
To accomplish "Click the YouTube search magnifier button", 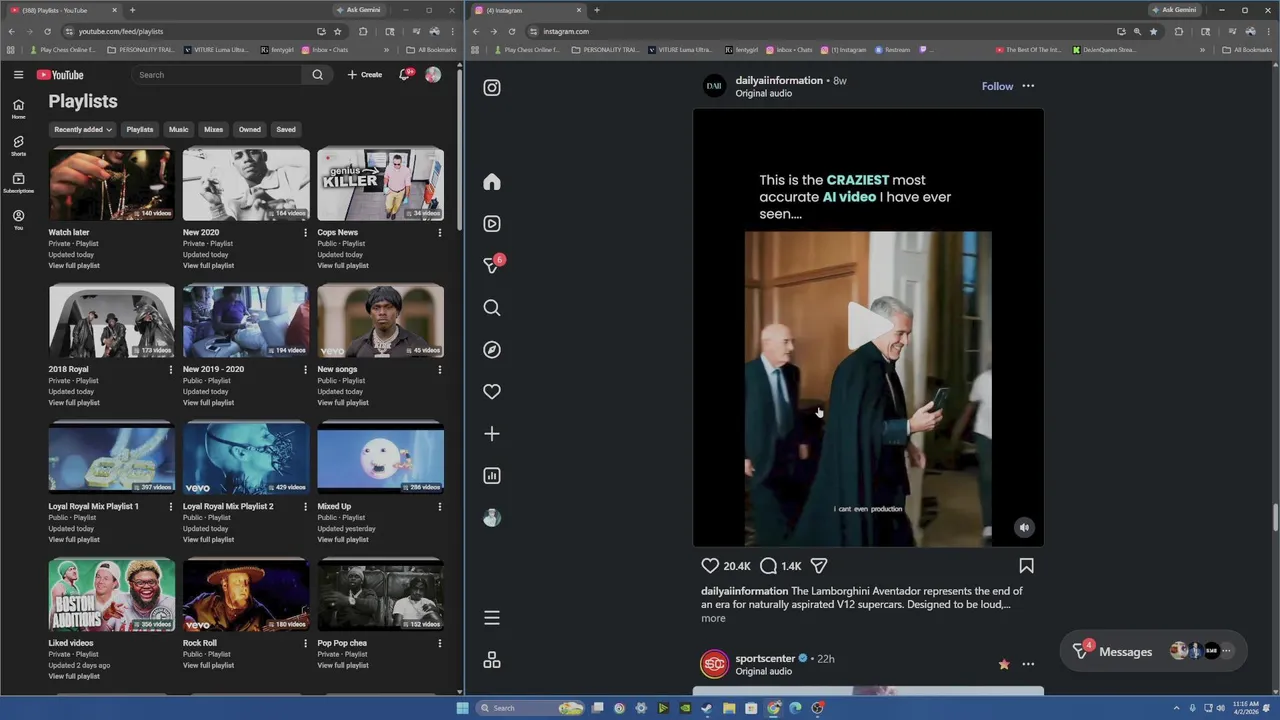I will pos(317,75).
